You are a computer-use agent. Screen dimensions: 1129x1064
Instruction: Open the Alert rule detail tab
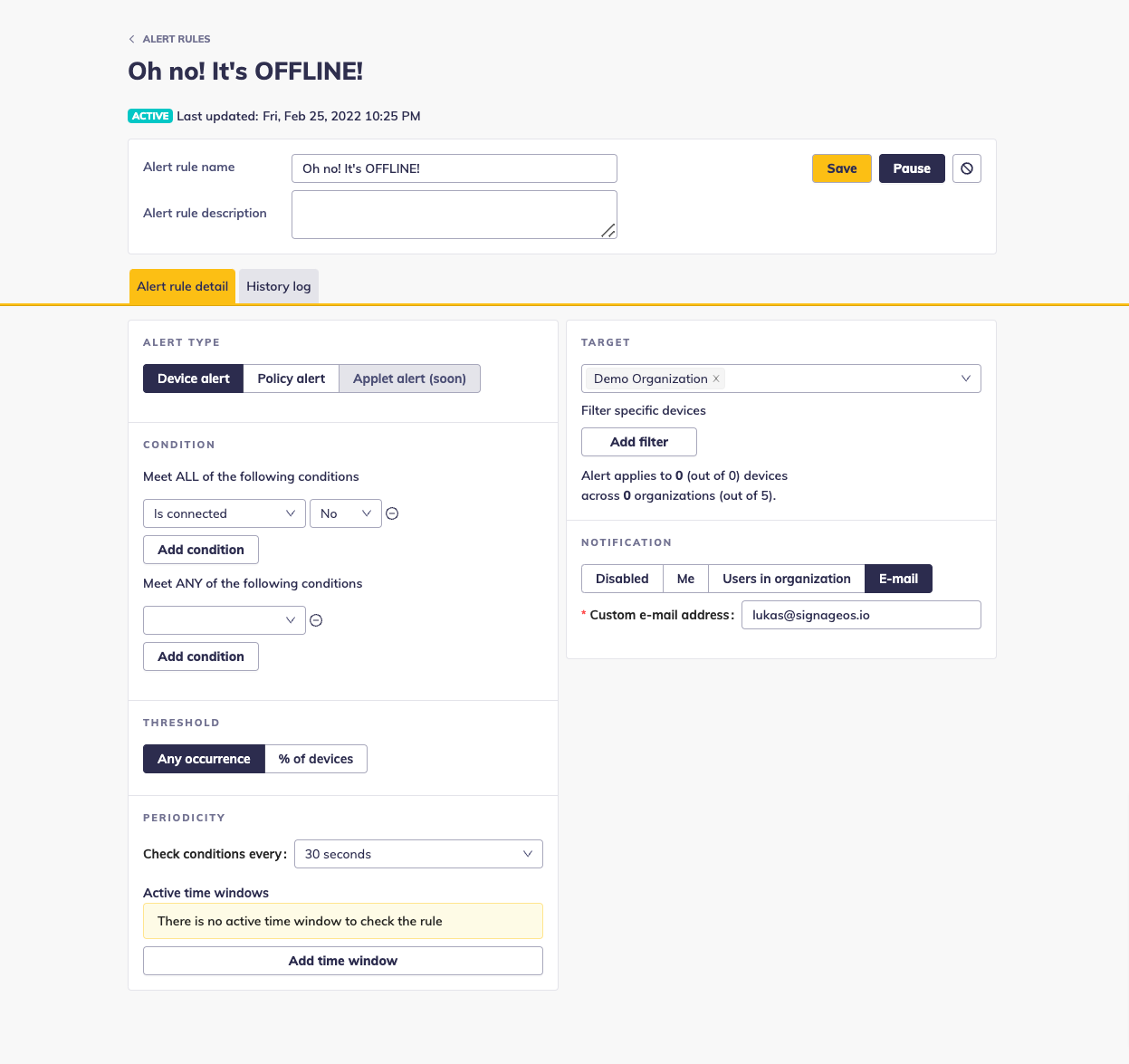[182, 286]
